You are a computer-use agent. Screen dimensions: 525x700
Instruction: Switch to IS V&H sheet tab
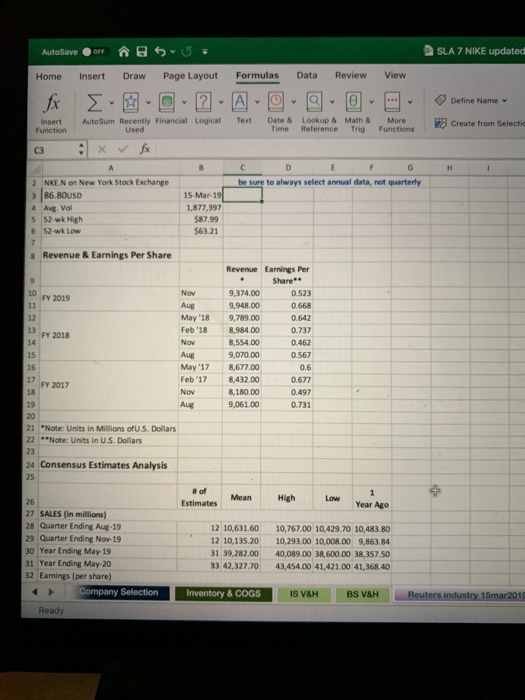click(304, 594)
